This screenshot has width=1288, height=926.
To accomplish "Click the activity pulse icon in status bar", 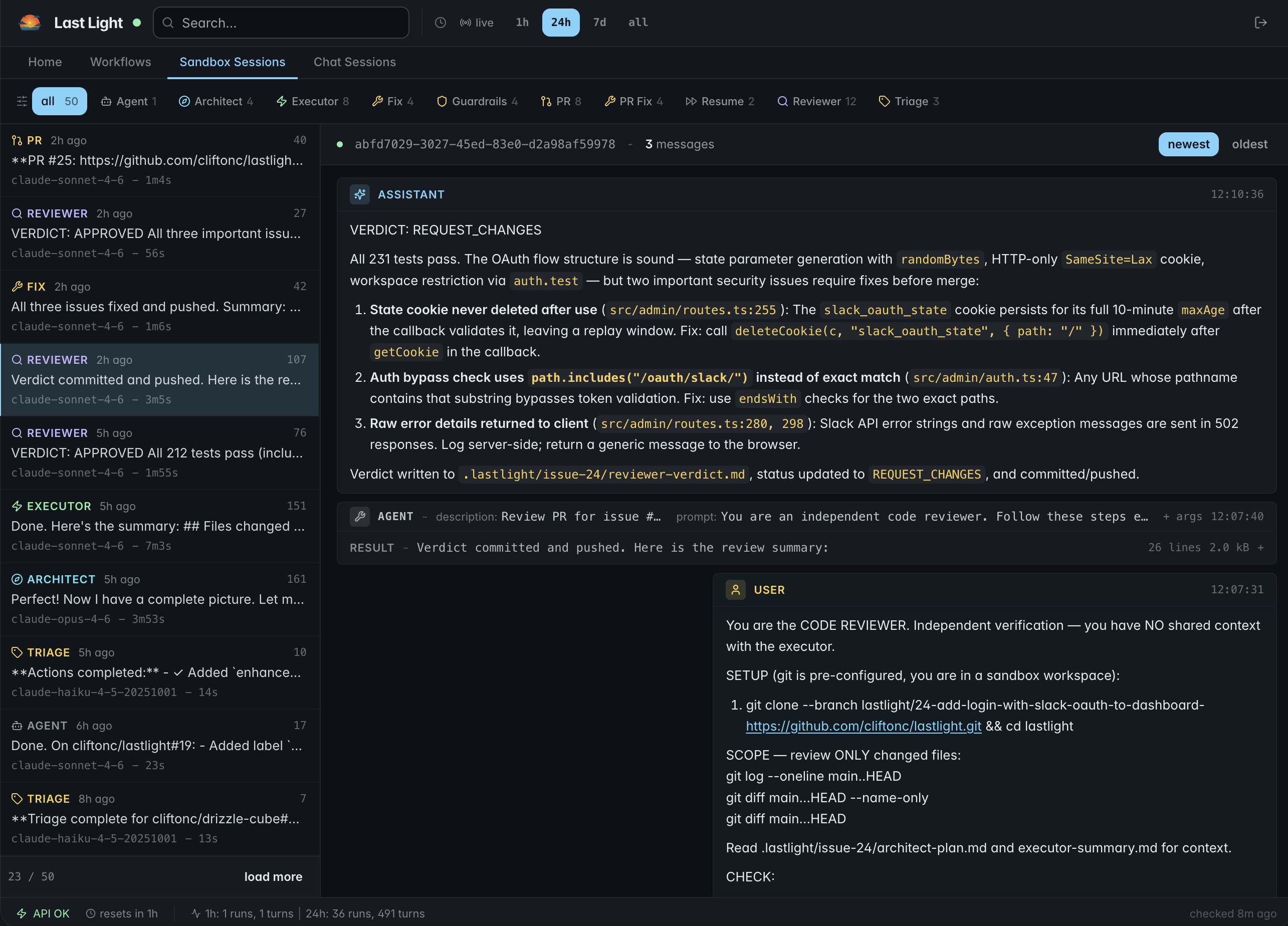I will click(196, 913).
